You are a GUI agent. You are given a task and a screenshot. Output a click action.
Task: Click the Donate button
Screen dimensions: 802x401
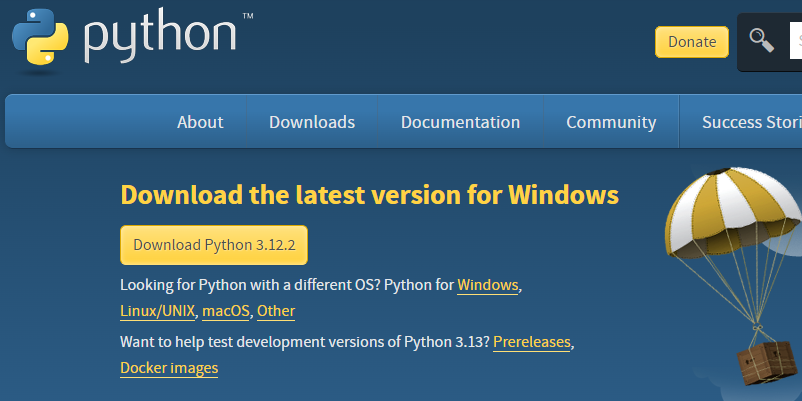[692, 42]
